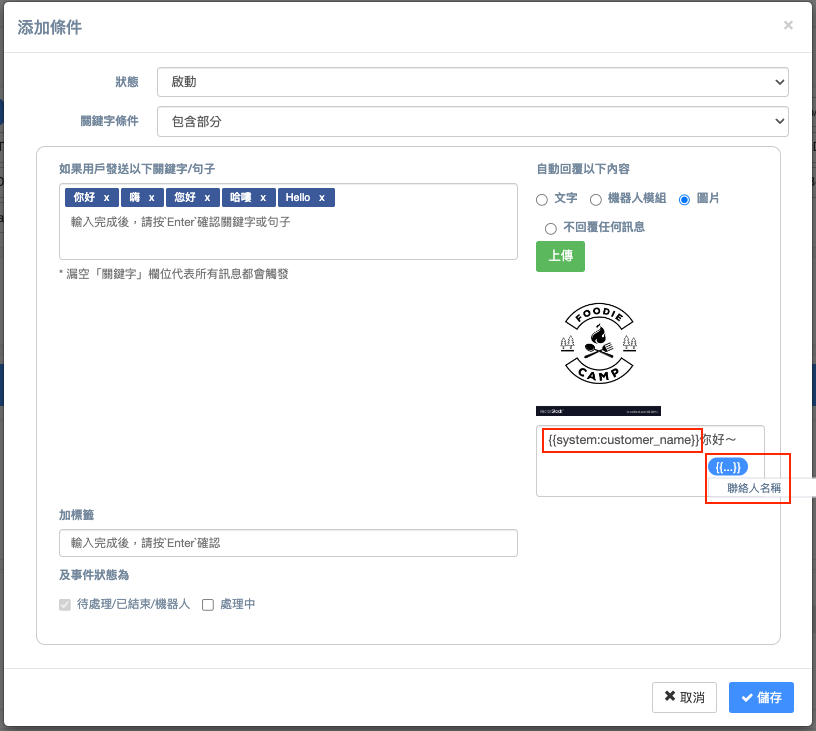816x731 pixels.
Task: Remove the 你好 keyword tag
Action: [x=107, y=198]
